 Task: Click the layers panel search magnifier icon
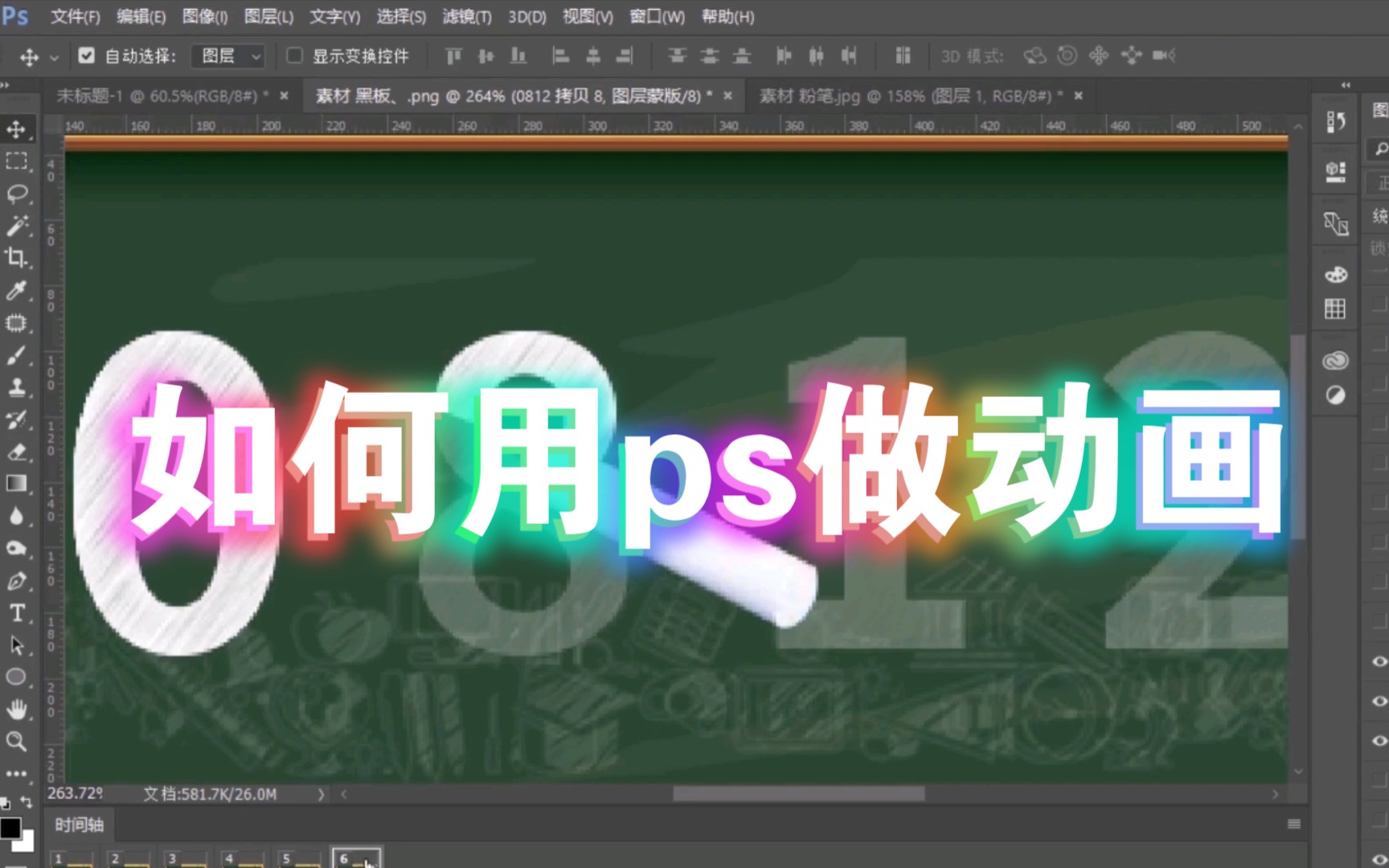pyautogui.click(x=1380, y=149)
